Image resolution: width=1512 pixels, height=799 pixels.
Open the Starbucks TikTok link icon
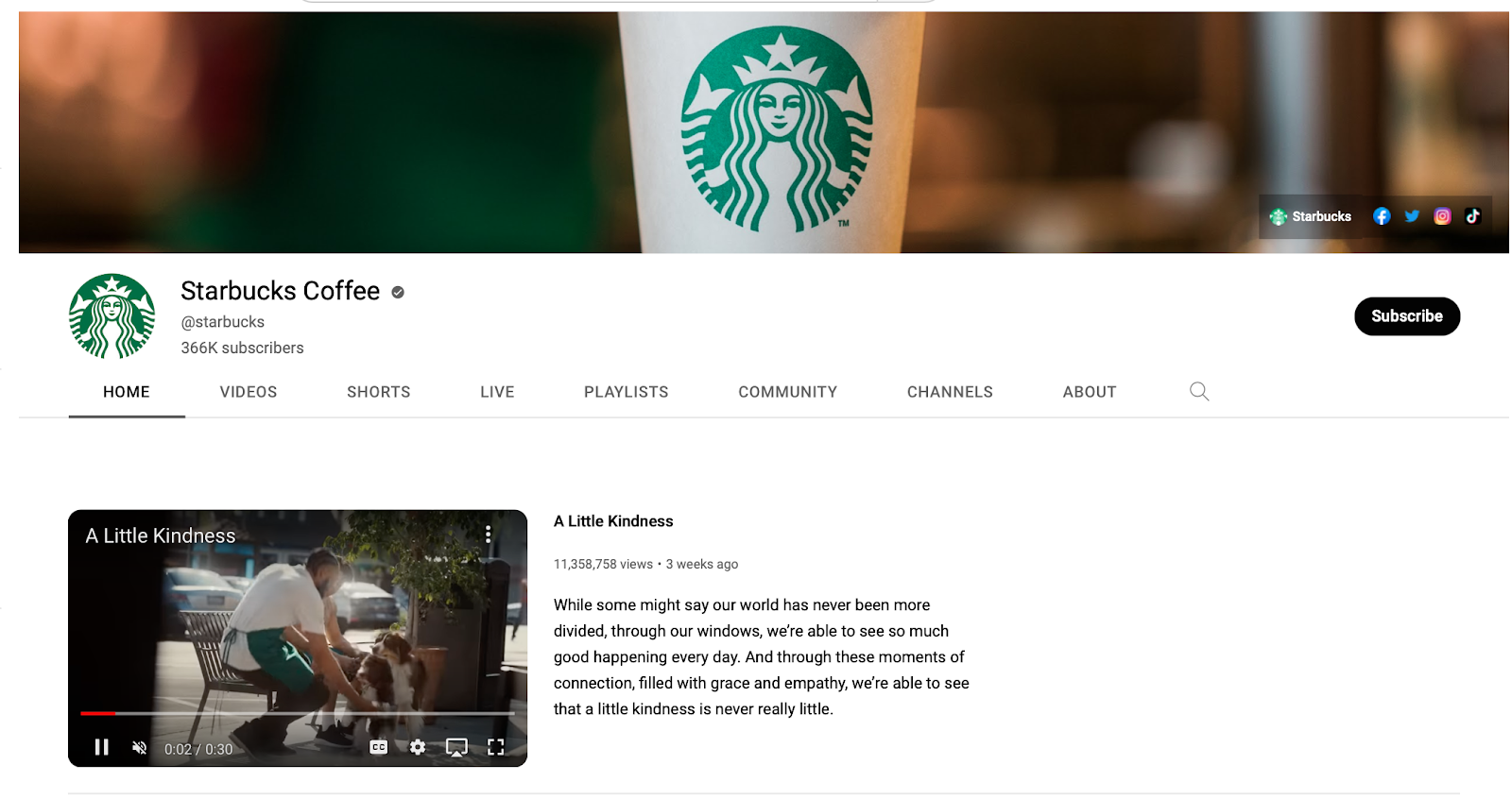point(1472,216)
